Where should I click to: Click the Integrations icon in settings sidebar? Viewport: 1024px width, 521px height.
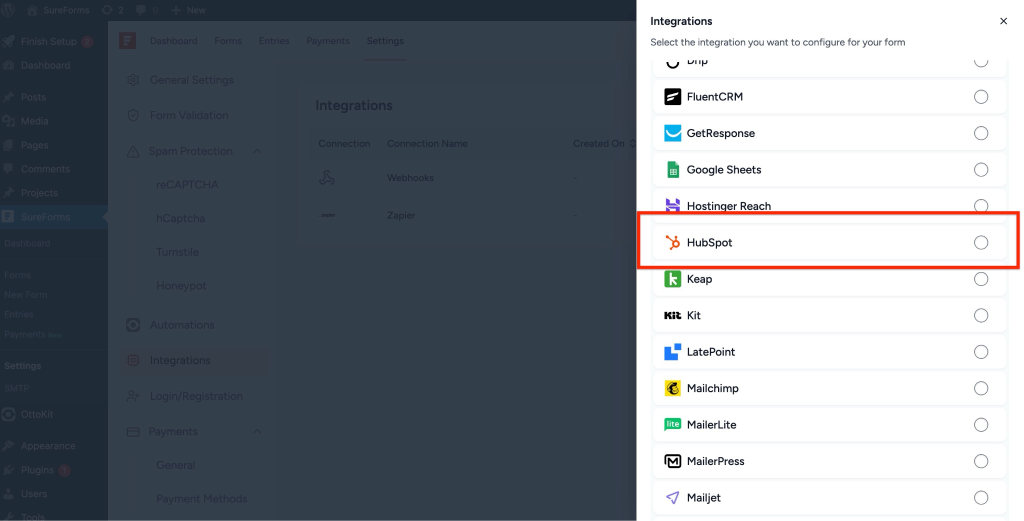click(x=133, y=360)
